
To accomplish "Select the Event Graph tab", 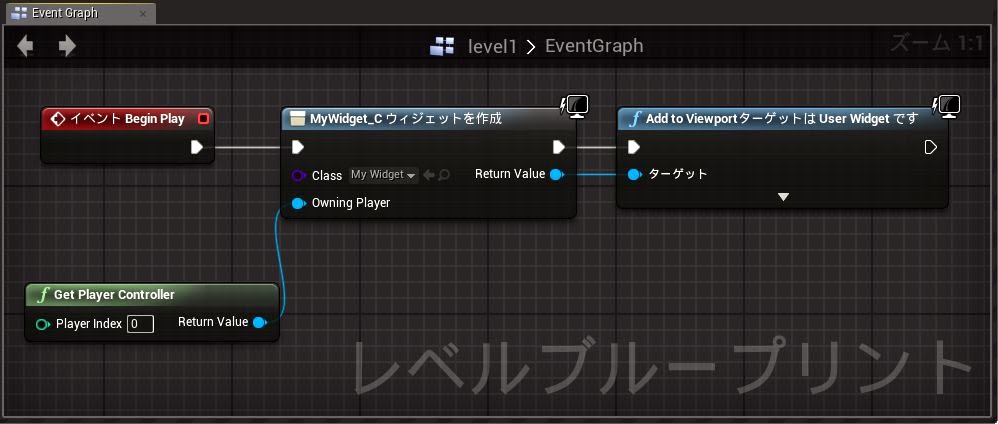I will [x=65, y=15].
